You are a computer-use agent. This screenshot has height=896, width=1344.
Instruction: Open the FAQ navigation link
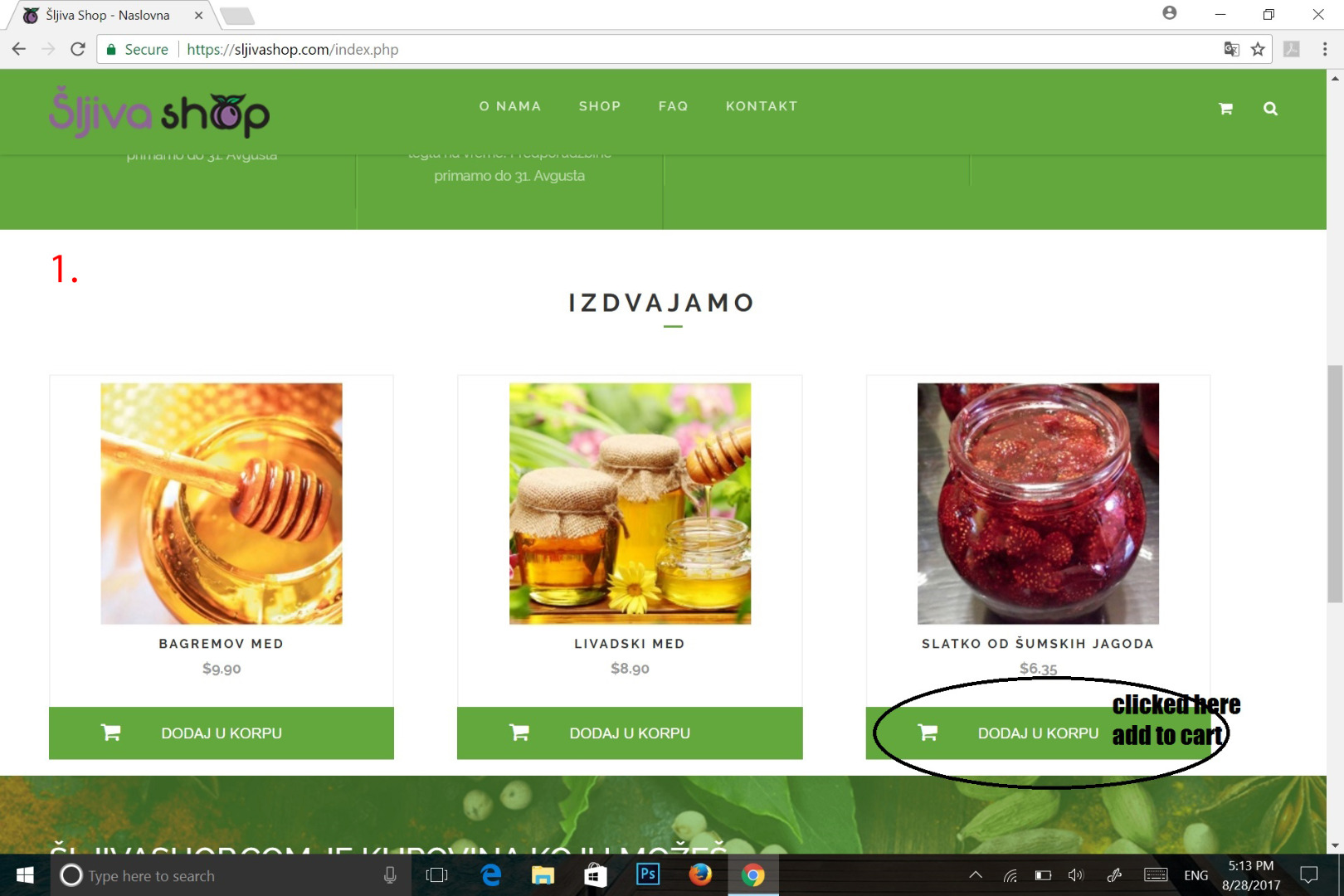pos(673,106)
